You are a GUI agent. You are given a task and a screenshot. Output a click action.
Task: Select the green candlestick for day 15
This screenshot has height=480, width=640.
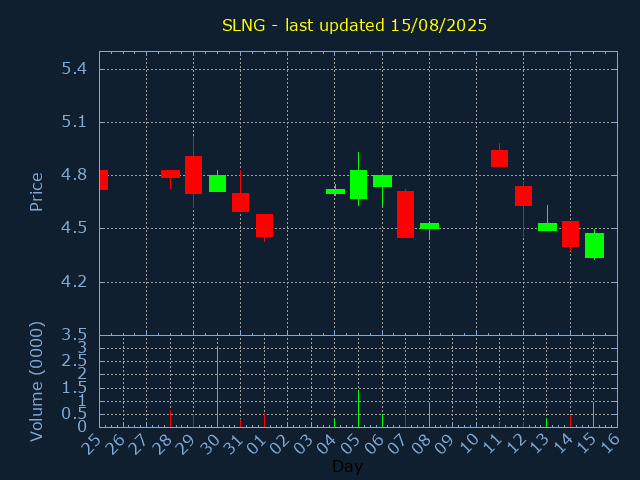[x=594, y=245]
